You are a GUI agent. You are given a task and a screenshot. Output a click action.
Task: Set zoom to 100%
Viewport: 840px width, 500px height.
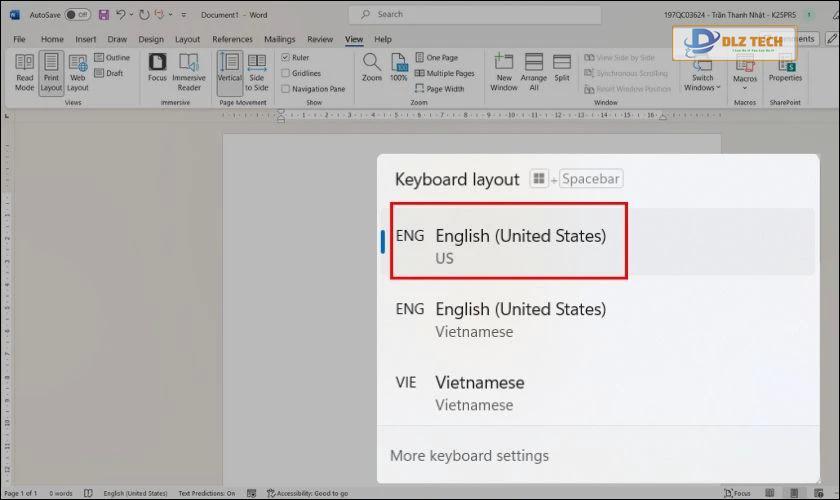pos(399,68)
